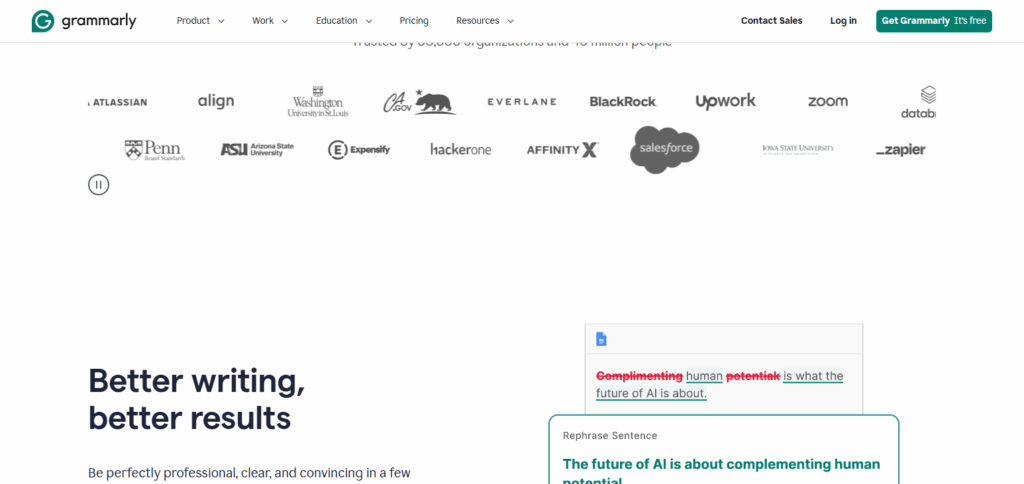Viewport: 1024px width, 484px height.
Task: Click the HackerOne logo
Action: coord(460,150)
